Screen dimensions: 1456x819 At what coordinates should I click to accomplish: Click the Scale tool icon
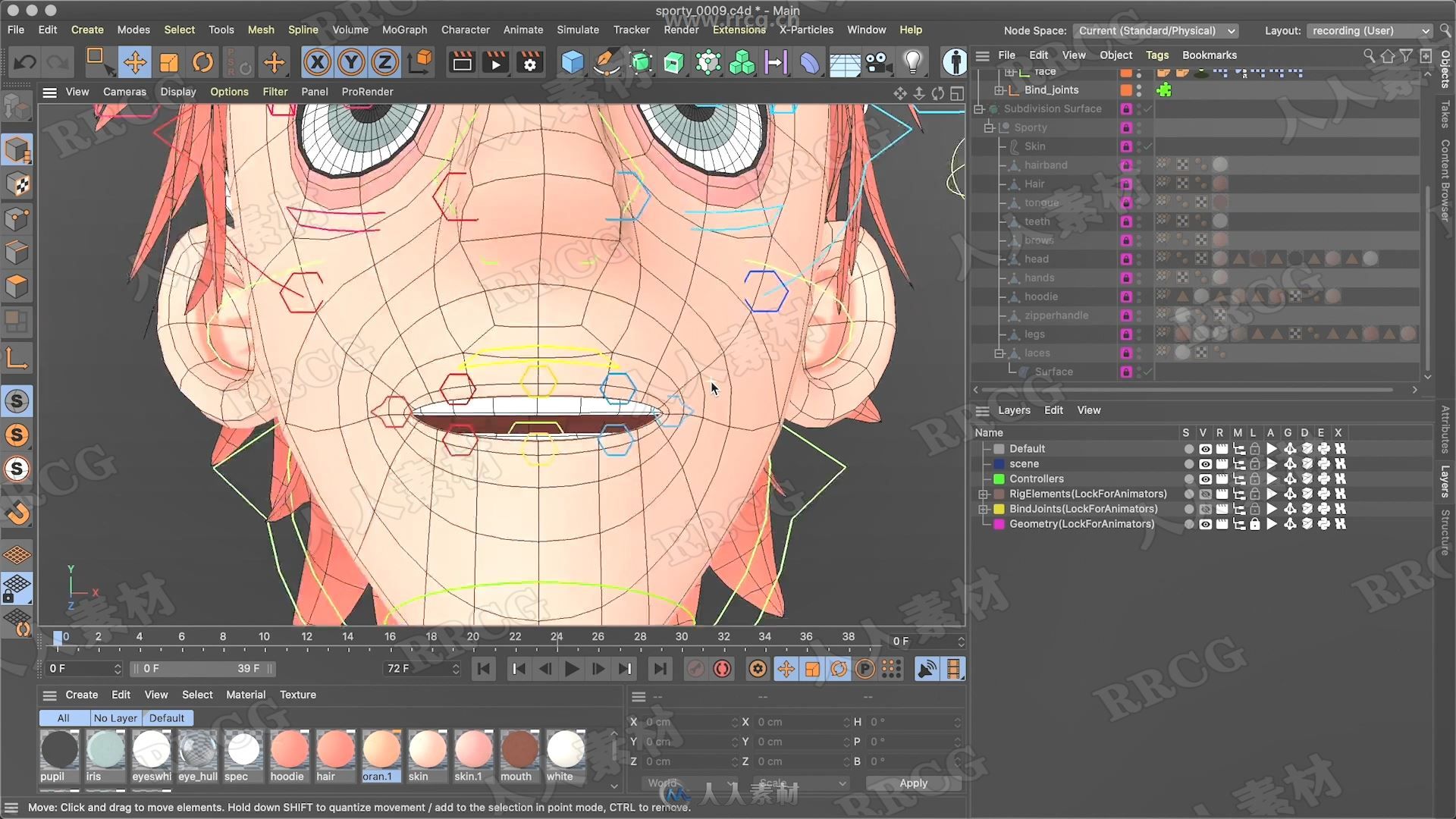[x=167, y=62]
